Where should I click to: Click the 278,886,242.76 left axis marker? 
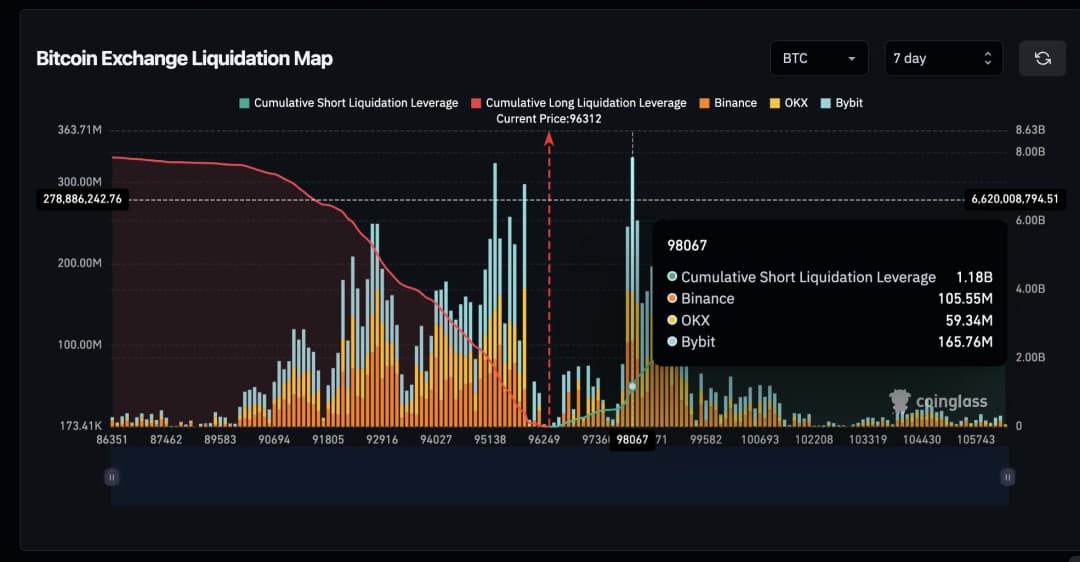(83, 199)
